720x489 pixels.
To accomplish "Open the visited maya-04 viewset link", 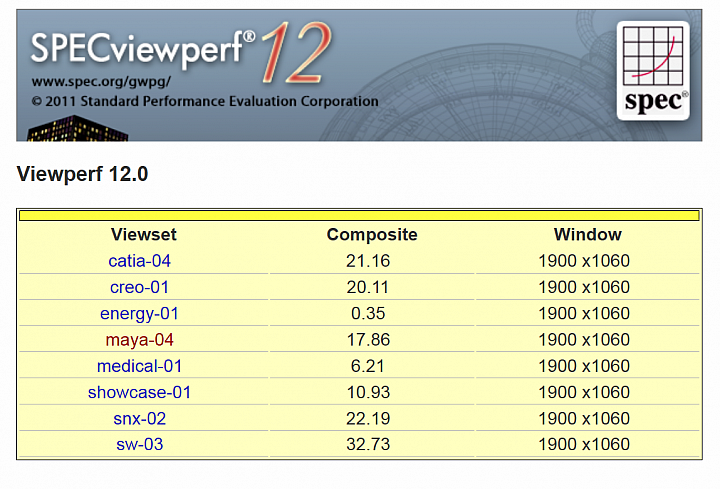I will (139, 340).
